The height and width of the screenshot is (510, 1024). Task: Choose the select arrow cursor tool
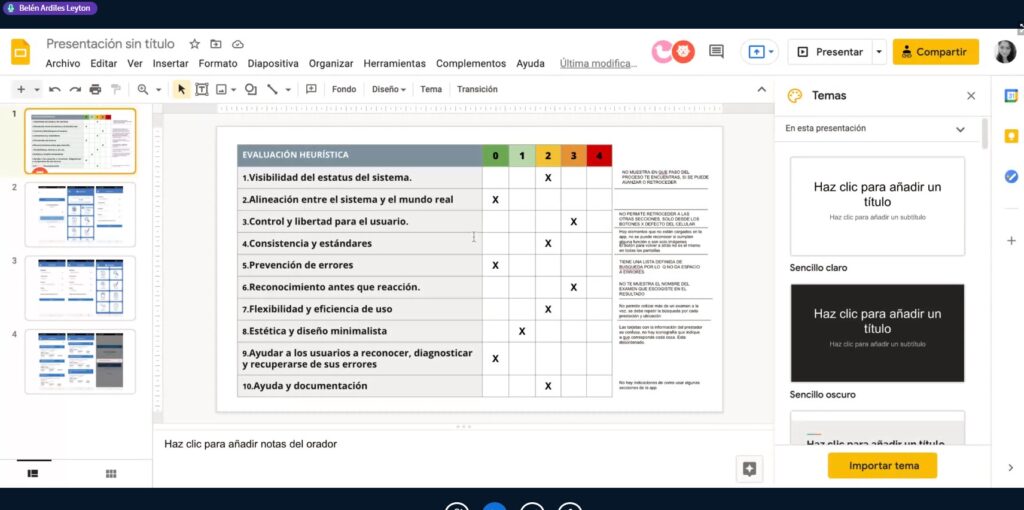pos(182,89)
